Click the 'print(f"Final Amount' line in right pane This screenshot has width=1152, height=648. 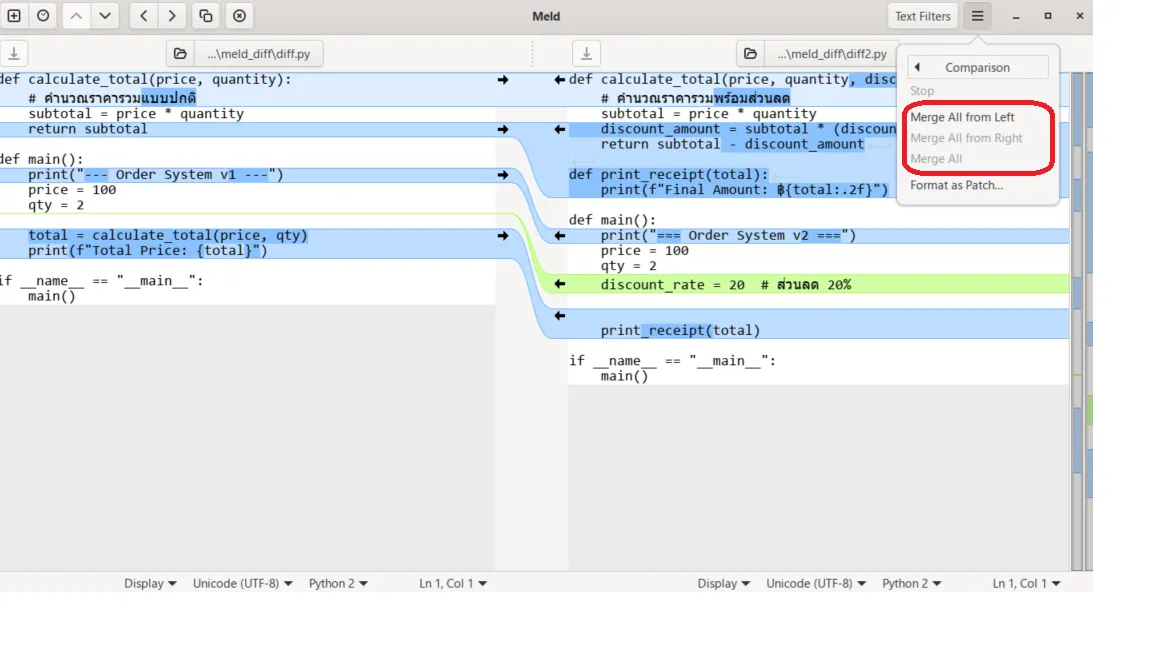(744, 190)
